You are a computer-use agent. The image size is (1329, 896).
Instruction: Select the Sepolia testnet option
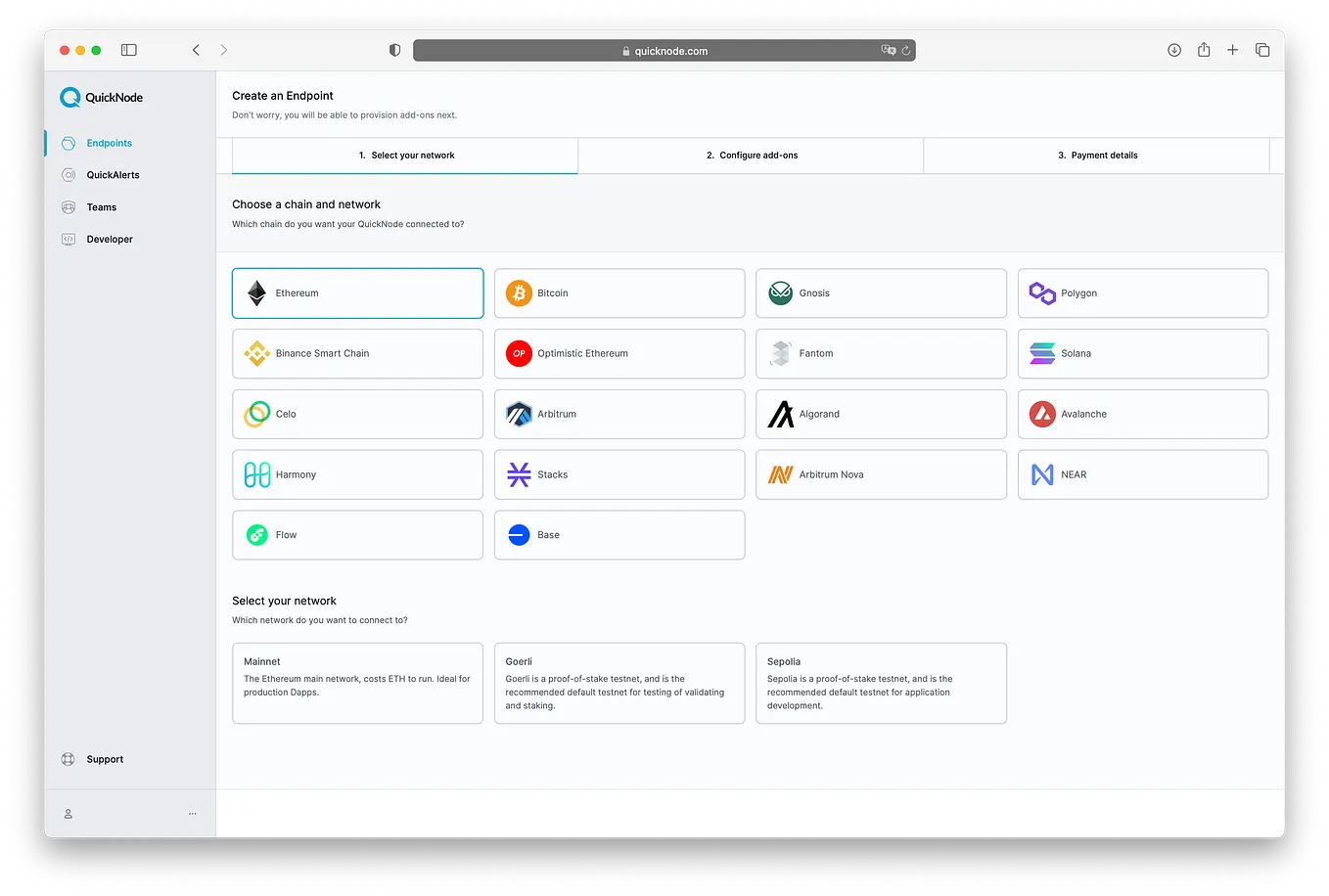tap(881, 683)
